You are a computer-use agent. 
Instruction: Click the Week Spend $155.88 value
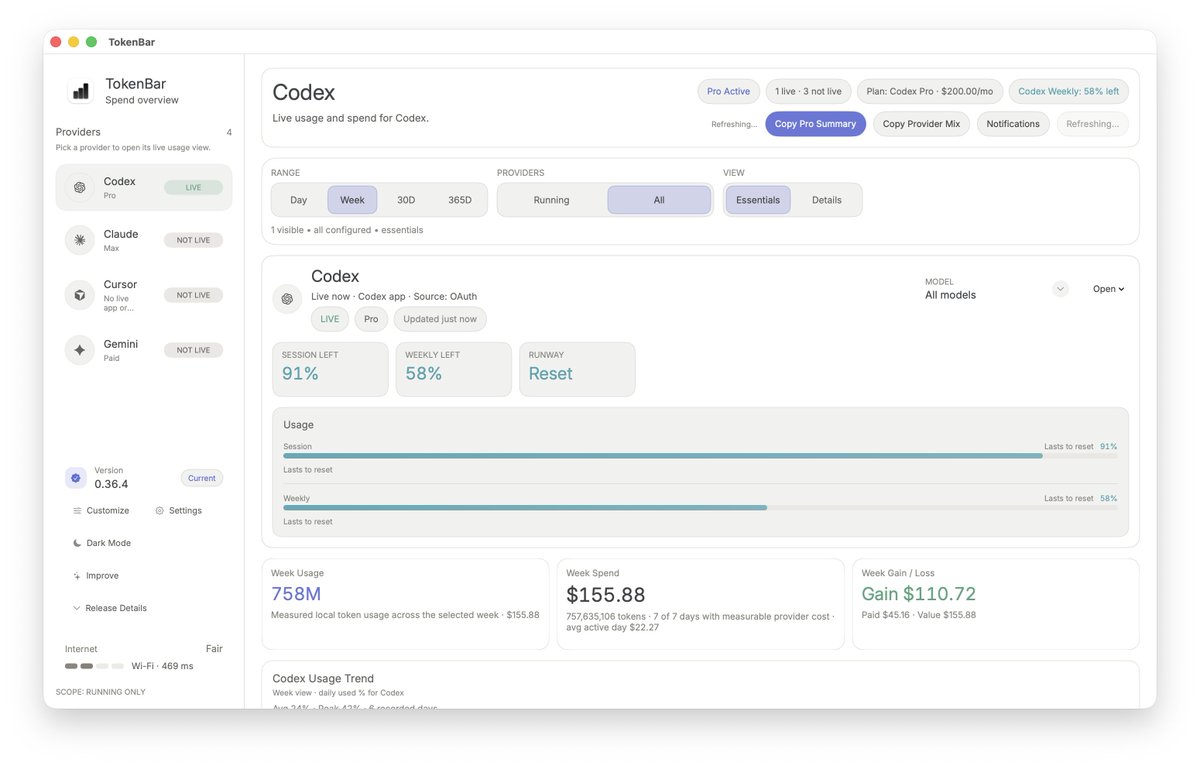click(606, 595)
